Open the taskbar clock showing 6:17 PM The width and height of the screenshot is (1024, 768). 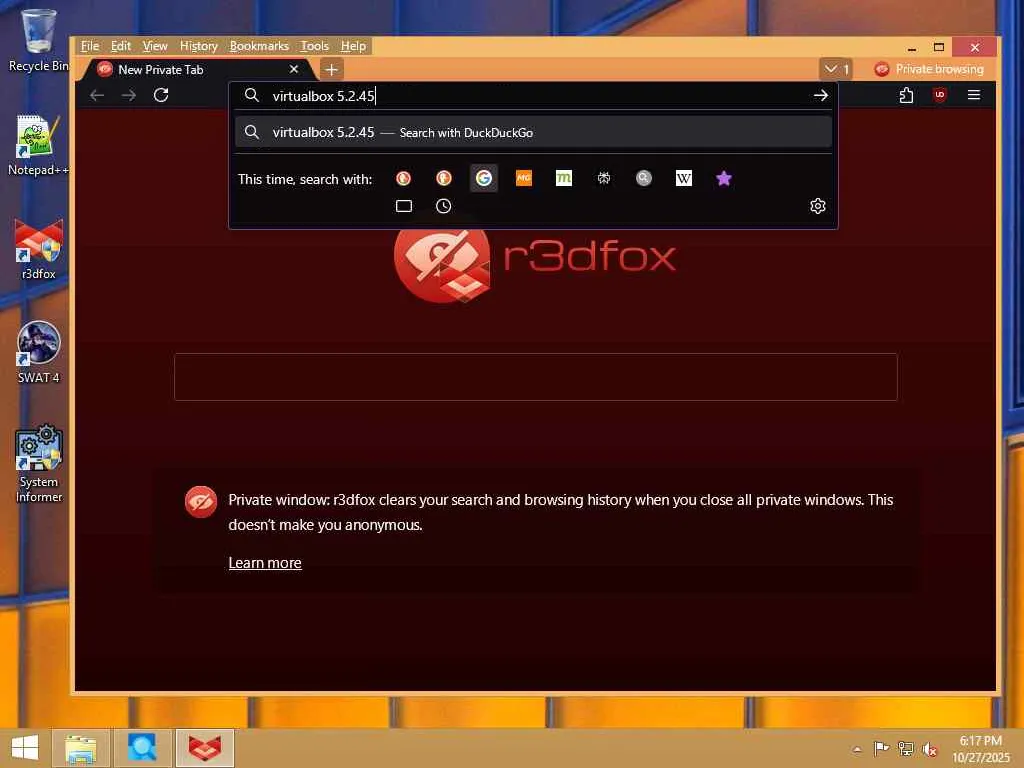tap(981, 749)
